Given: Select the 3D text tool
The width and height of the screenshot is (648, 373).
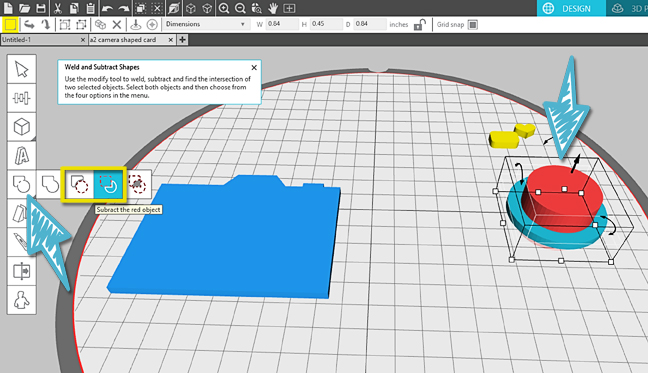Looking at the screenshot, I should click(21, 155).
